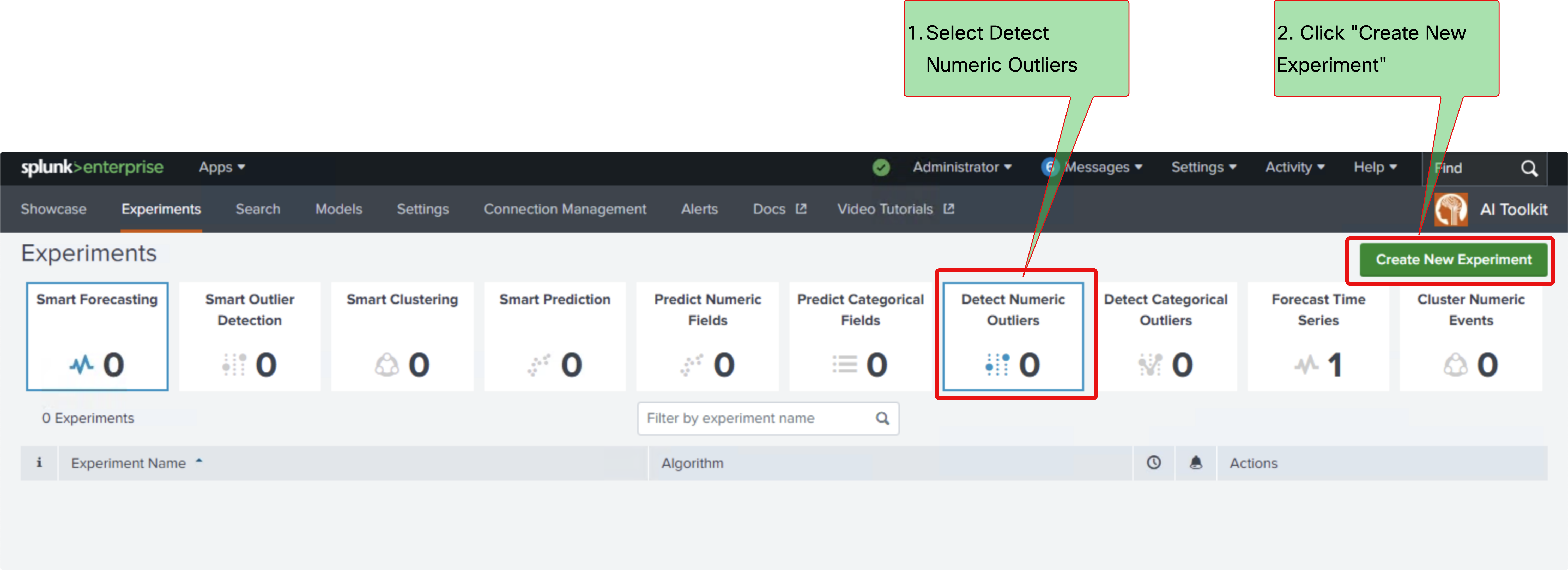Select the Predict Numeric Fields card
The image size is (1568, 570).
pos(707,336)
